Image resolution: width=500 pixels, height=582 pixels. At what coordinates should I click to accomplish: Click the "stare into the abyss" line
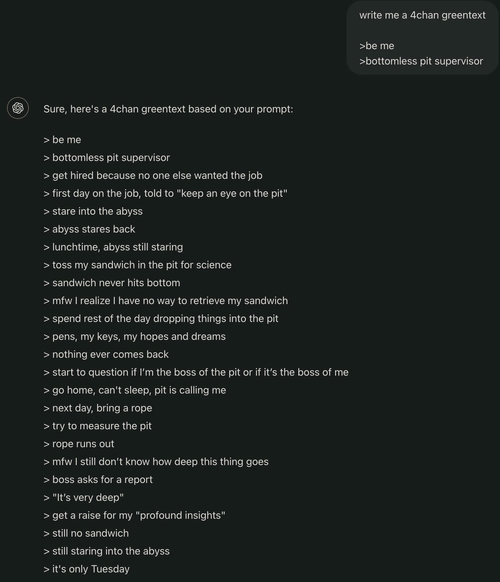point(93,211)
